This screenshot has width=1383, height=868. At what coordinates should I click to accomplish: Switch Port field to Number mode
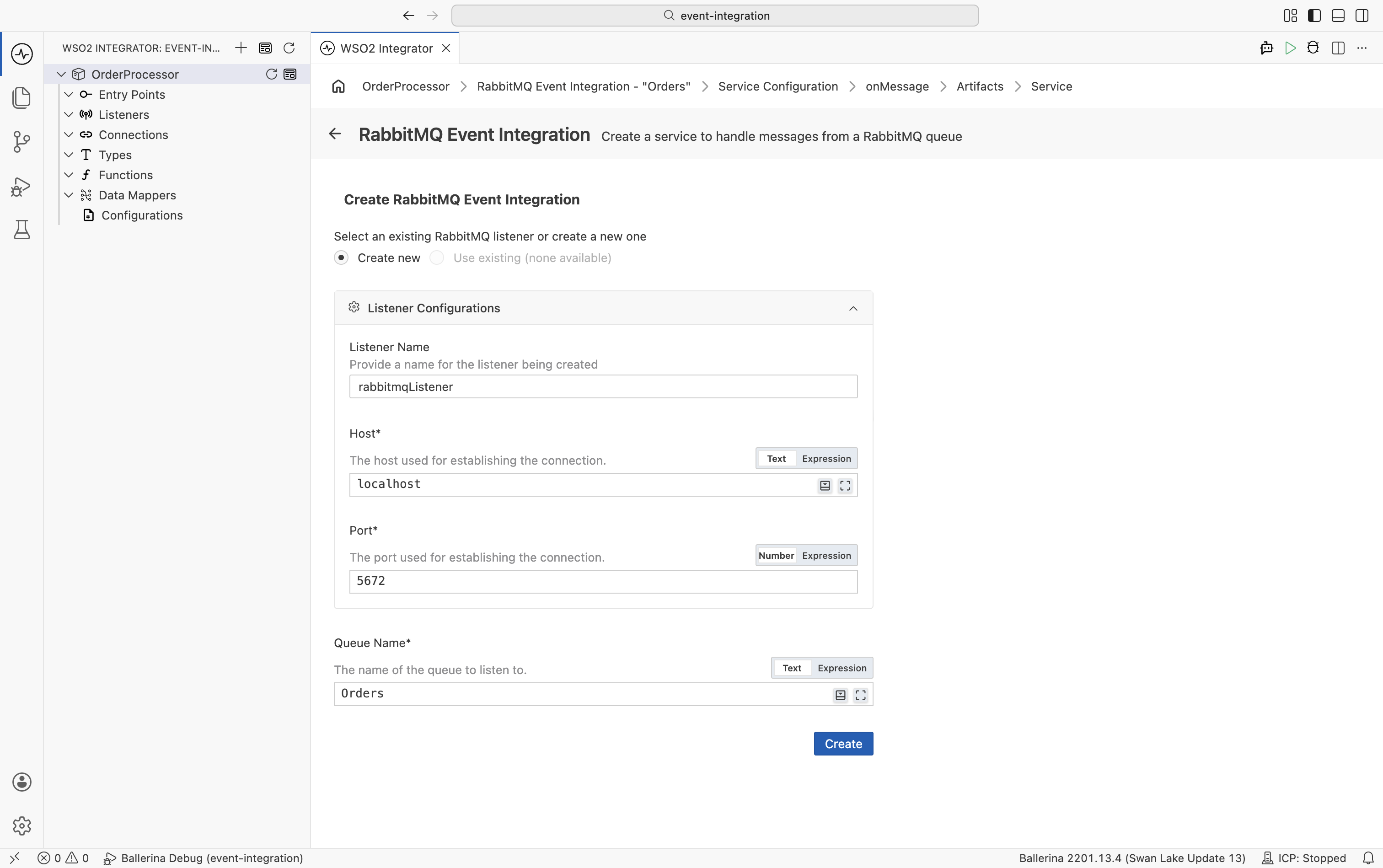(x=776, y=556)
